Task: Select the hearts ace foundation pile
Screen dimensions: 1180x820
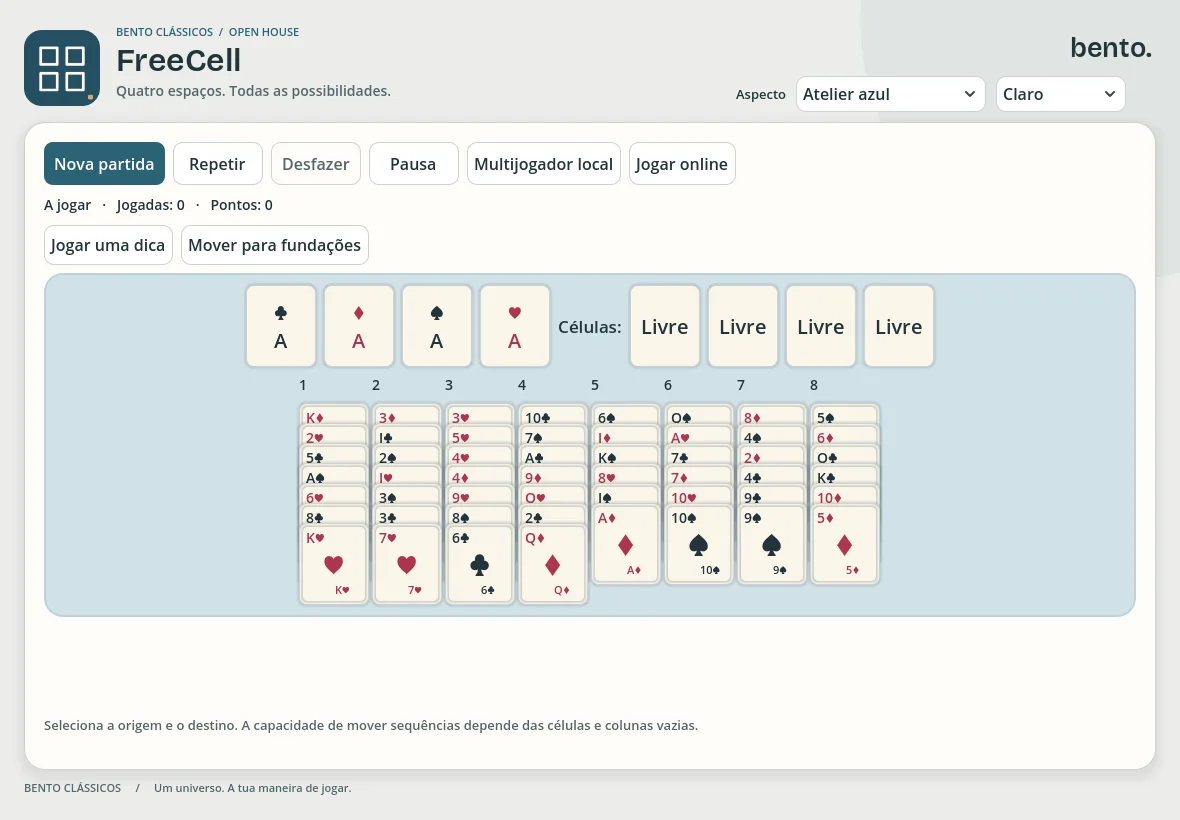Action: point(515,326)
